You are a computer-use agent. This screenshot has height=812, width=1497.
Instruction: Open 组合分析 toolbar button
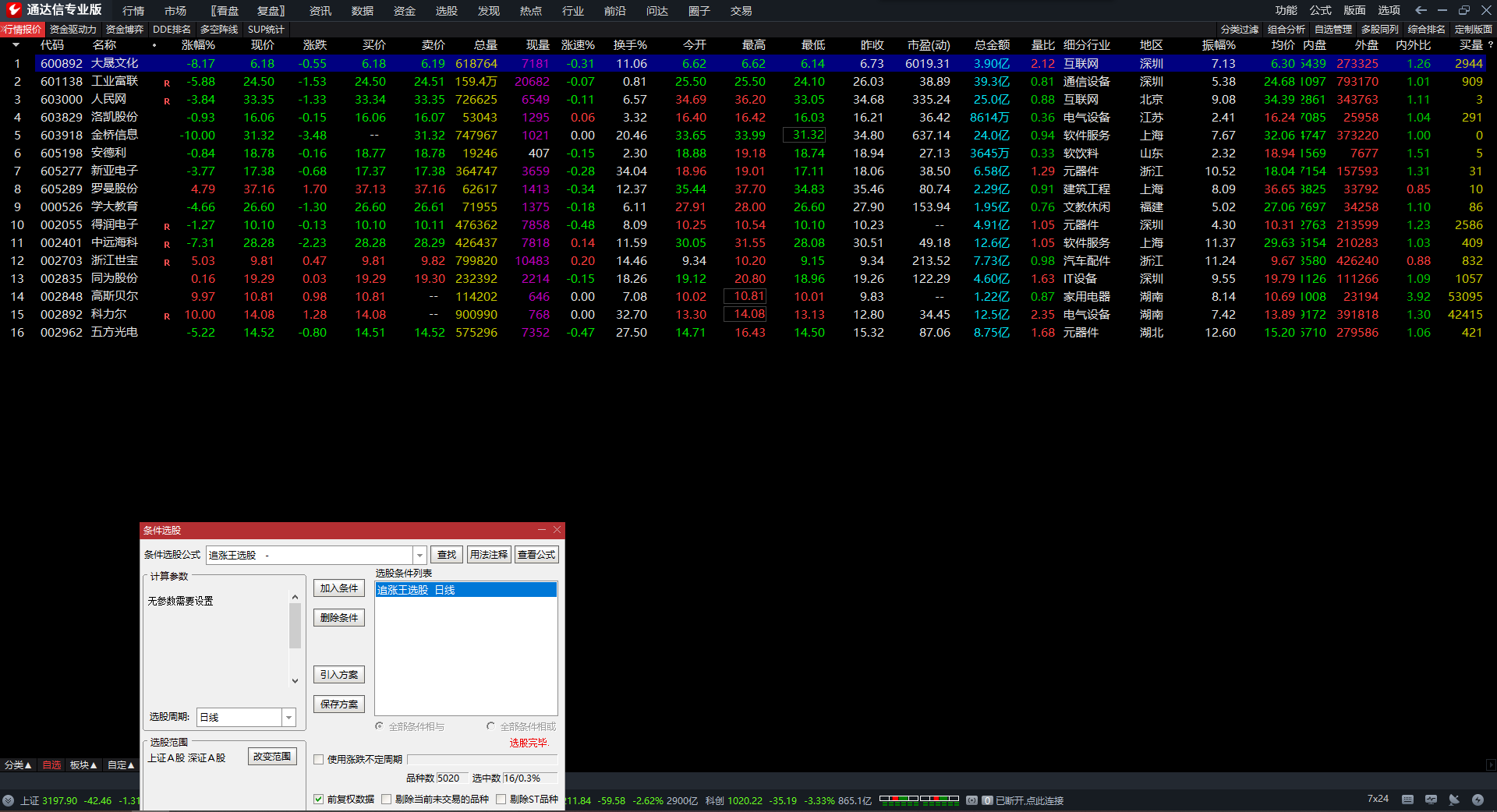coord(1286,30)
